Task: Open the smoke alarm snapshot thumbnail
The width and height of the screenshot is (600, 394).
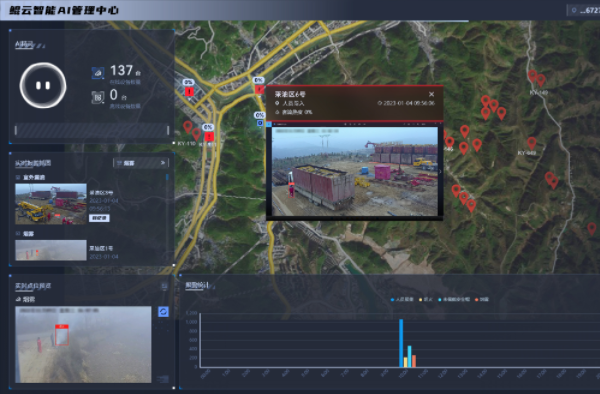Action: click(x=51, y=250)
